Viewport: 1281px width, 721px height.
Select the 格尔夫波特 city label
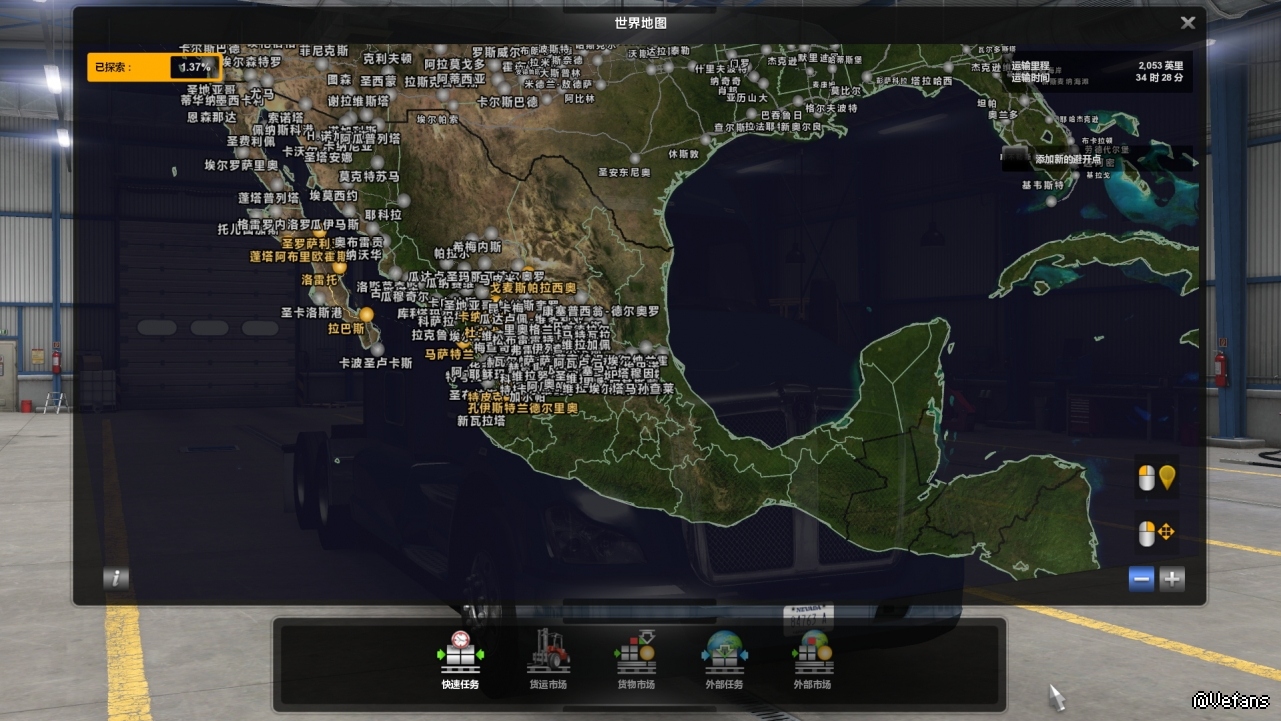[x=832, y=108]
